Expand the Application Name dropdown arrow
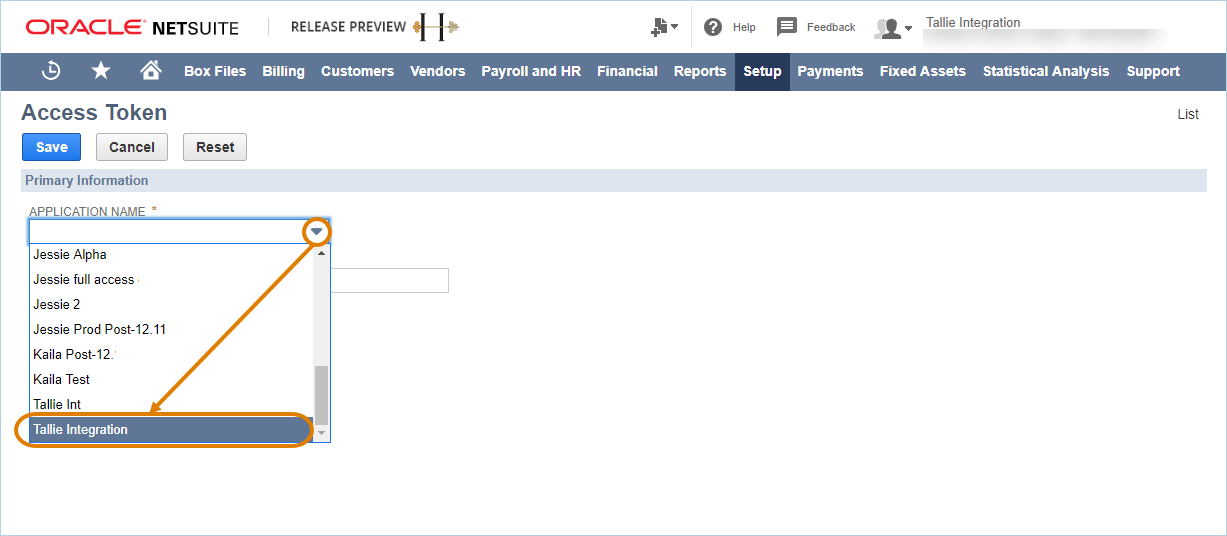 (x=317, y=232)
